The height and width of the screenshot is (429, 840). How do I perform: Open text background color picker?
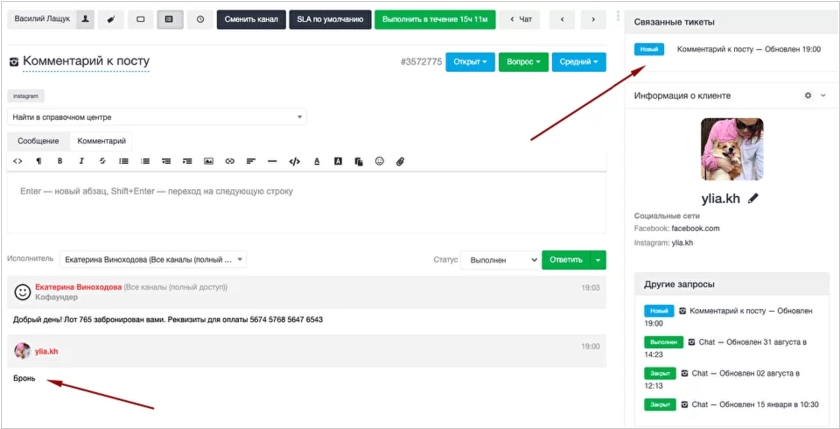pos(338,161)
